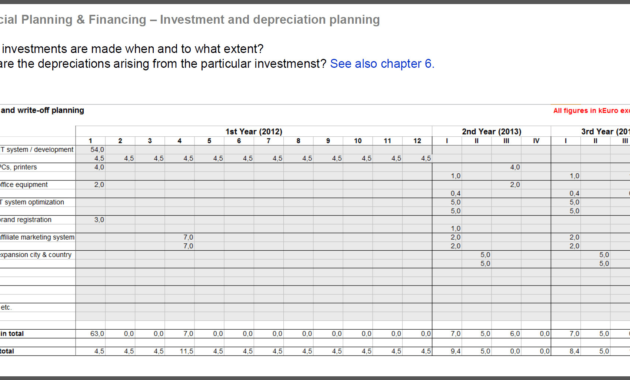Screen dimensions: 630x380
Task: Click month column header '12' under 1st Year
Action: pyautogui.click(x=417, y=141)
